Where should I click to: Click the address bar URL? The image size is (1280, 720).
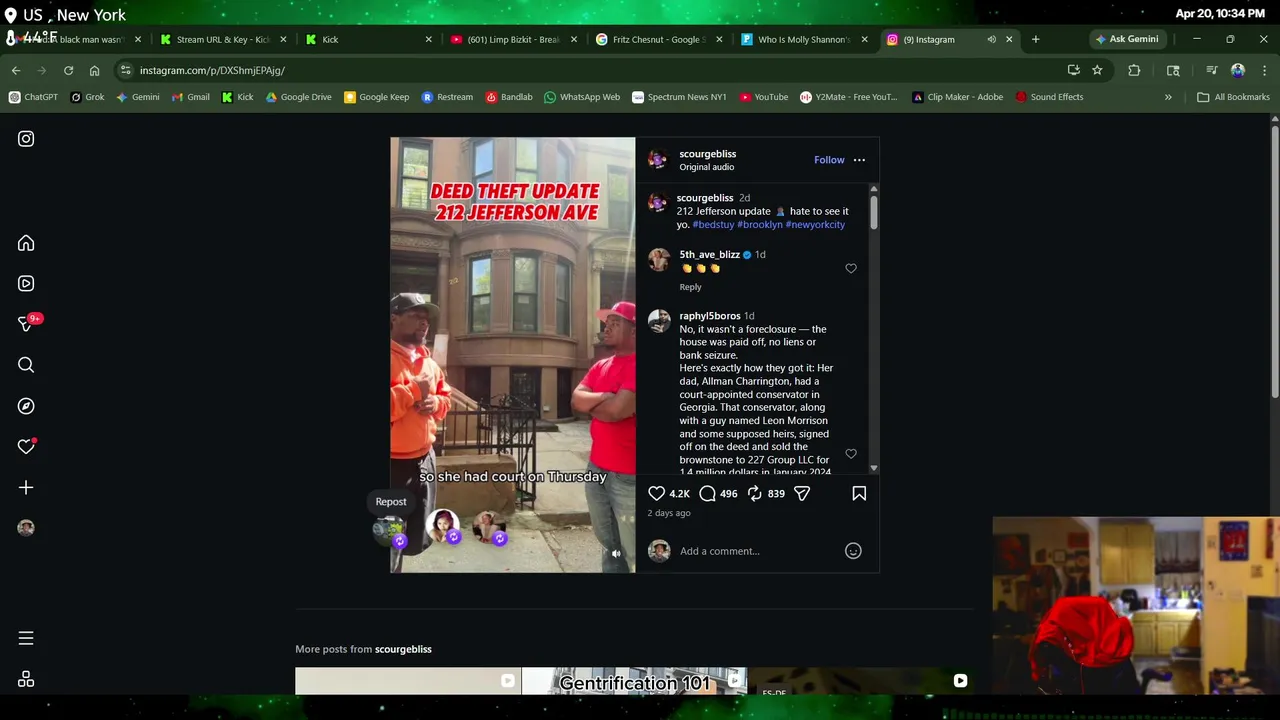212,70
